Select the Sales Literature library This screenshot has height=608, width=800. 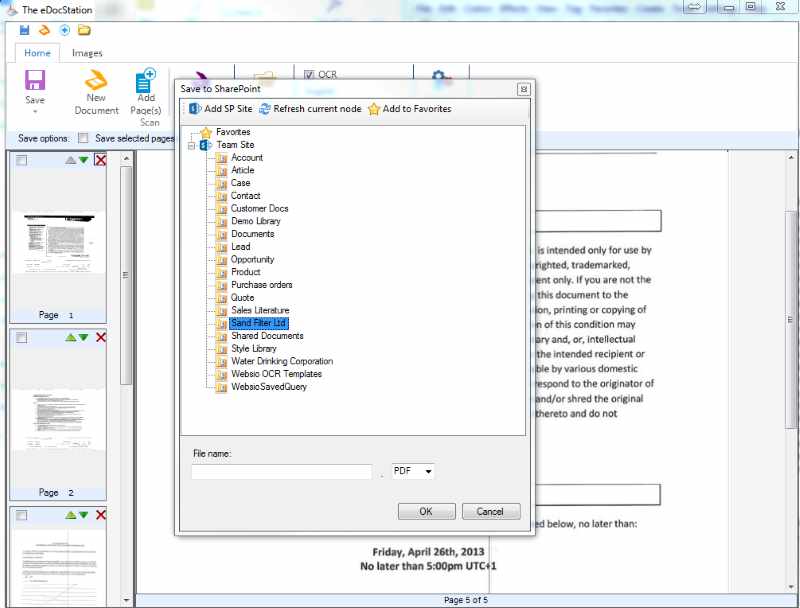pyautogui.click(x=260, y=311)
